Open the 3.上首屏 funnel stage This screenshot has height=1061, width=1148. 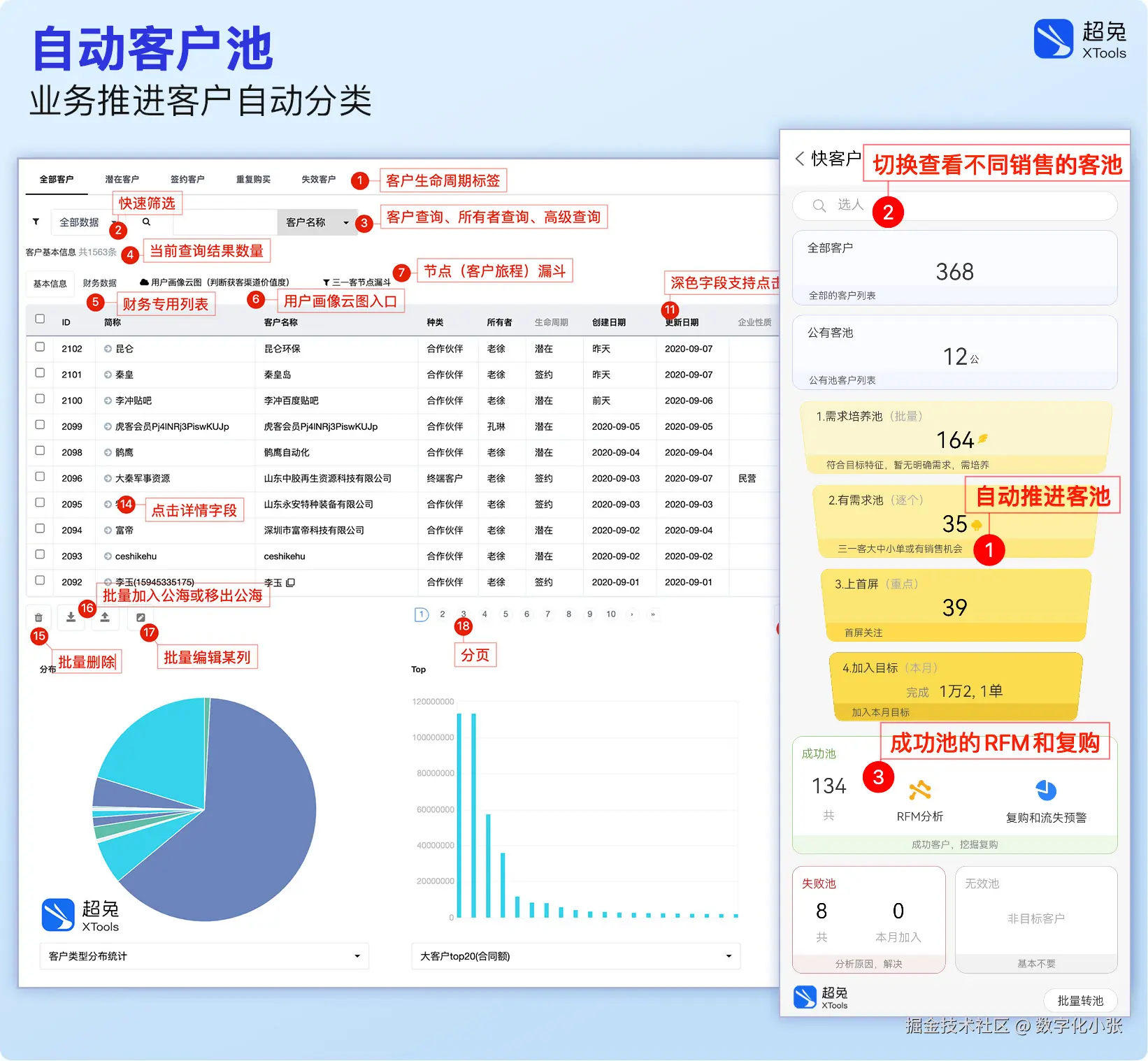pos(955,605)
